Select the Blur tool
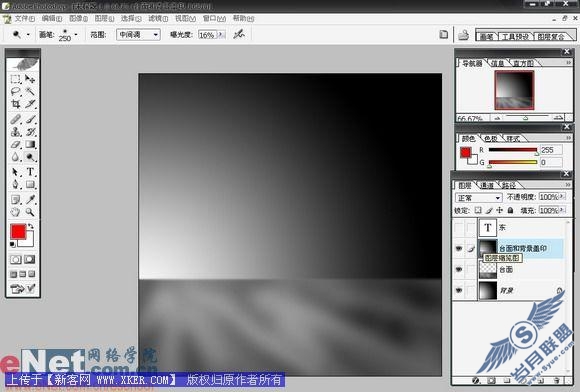 click(x=16, y=157)
